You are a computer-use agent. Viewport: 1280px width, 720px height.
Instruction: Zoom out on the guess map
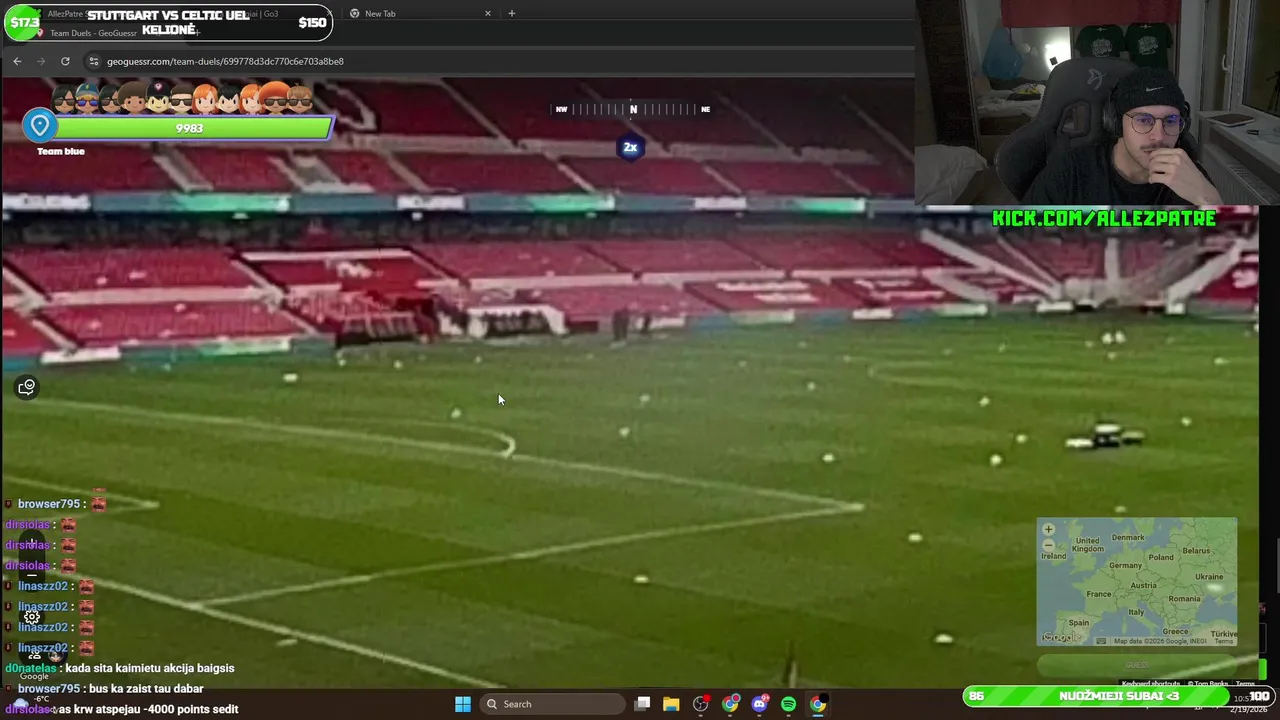(x=1048, y=545)
